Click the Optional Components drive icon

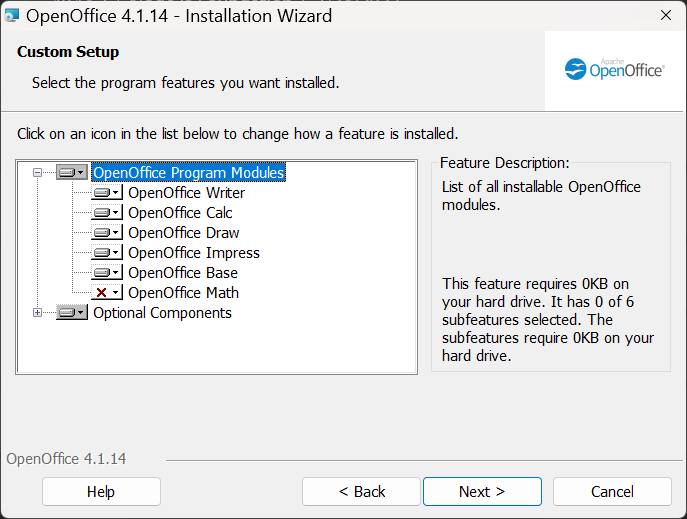click(x=71, y=313)
